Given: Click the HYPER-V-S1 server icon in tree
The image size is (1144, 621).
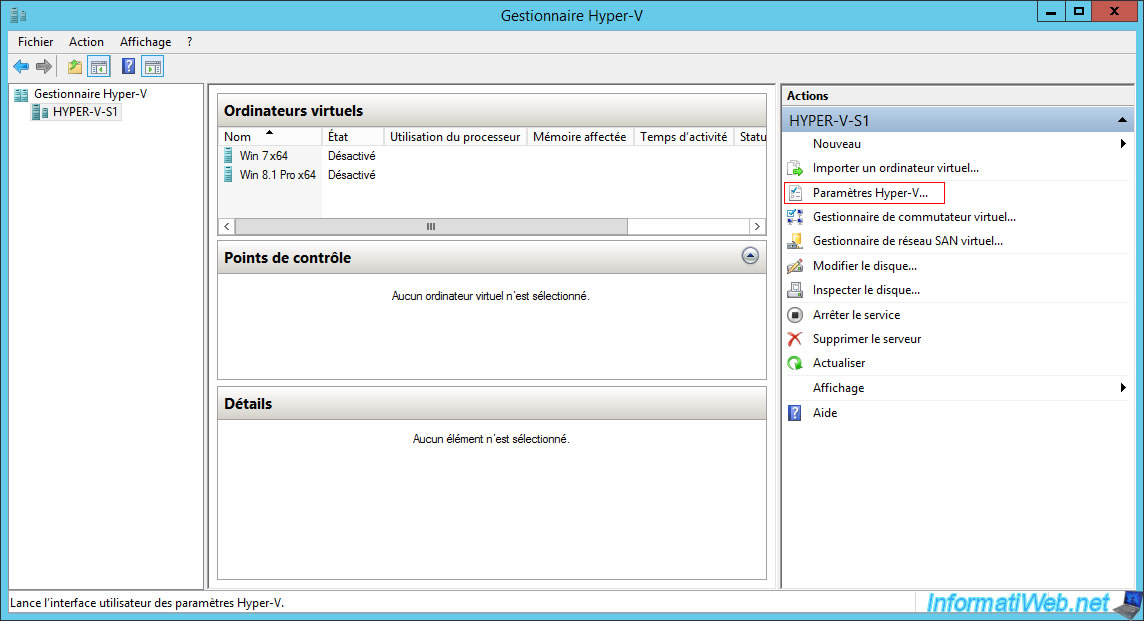Looking at the screenshot, I should click(40, 112).
